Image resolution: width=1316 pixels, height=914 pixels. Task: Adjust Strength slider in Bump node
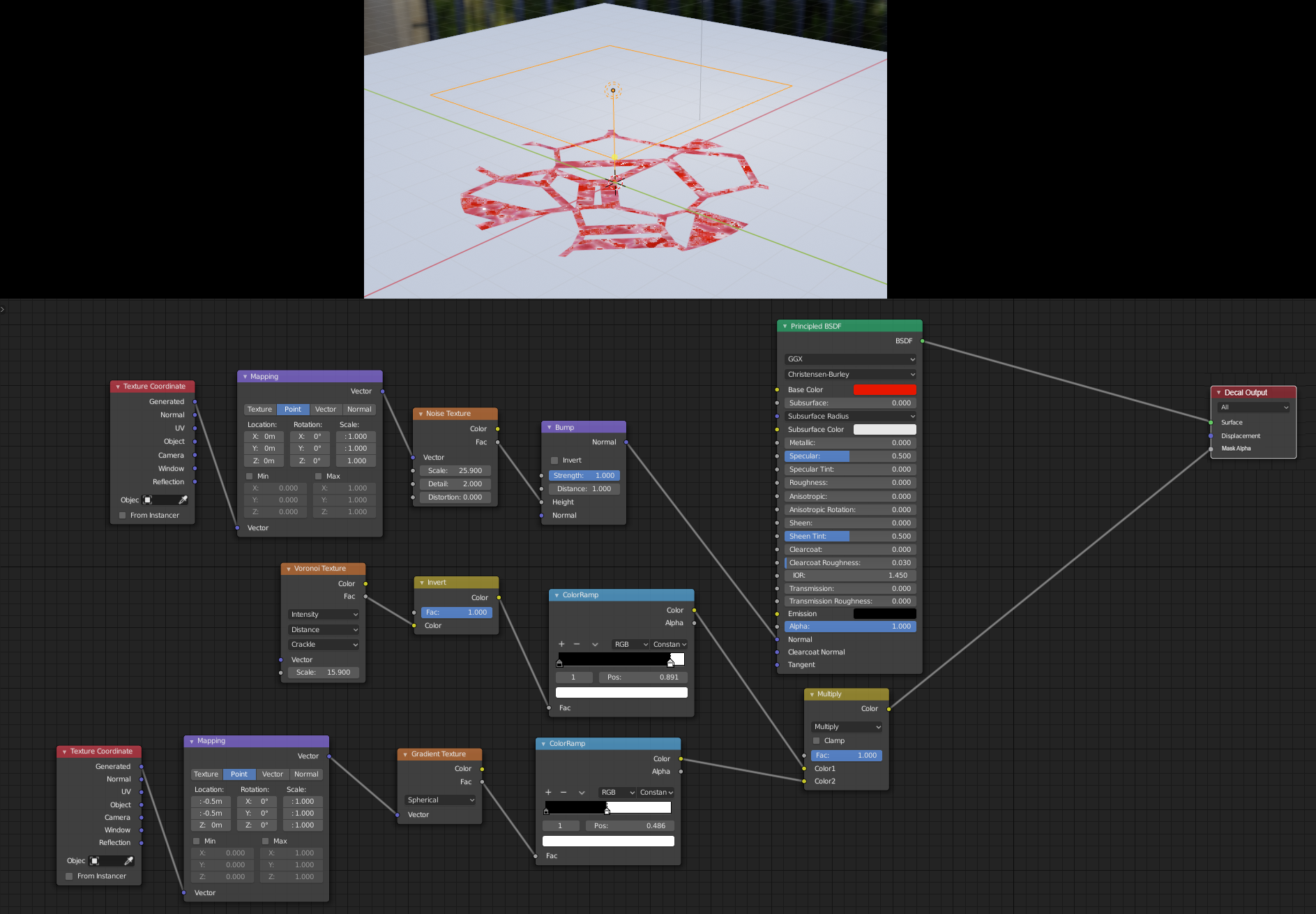[584, 476]
